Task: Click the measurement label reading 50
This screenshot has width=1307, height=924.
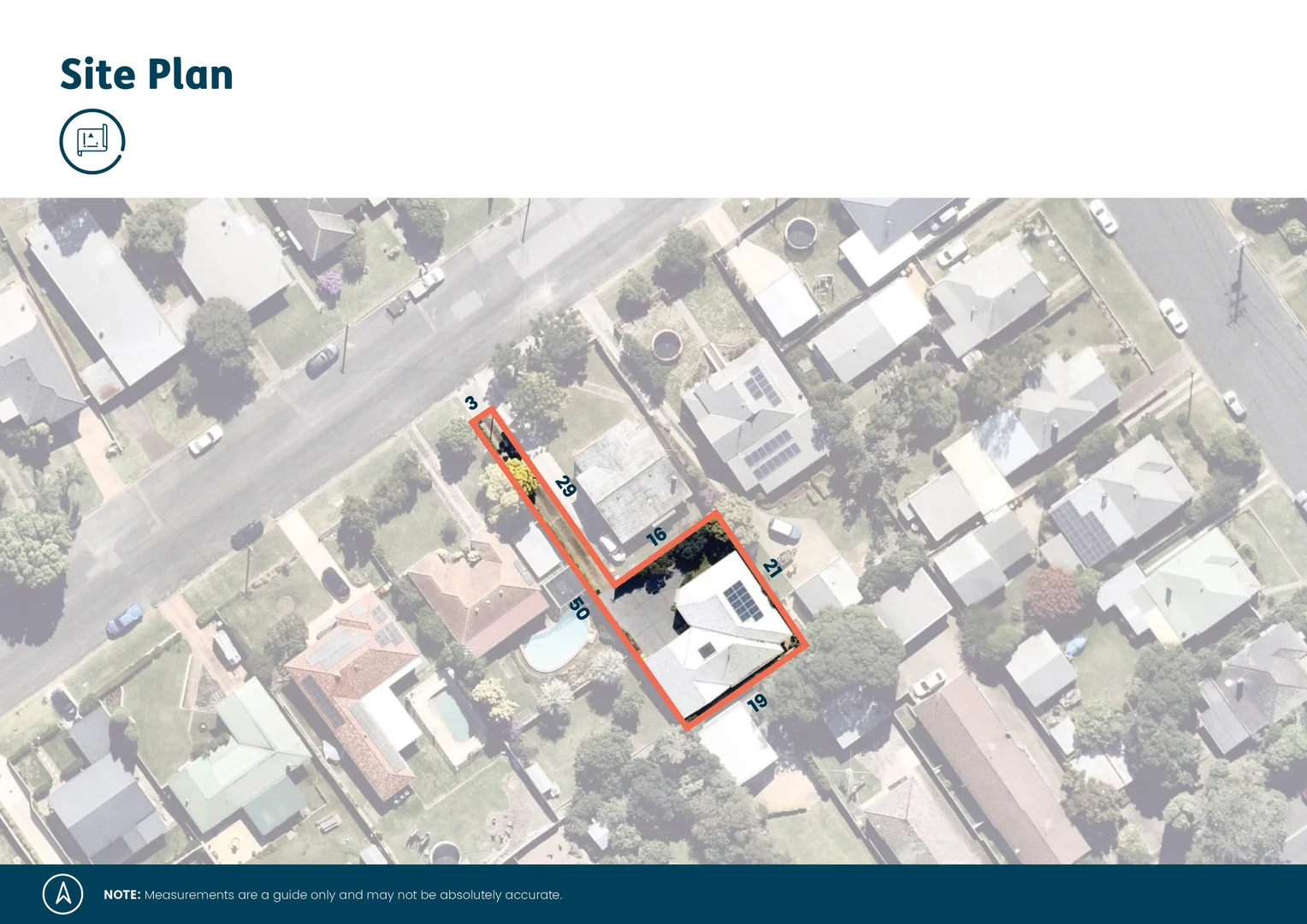Action: click(x=580, y=609)
